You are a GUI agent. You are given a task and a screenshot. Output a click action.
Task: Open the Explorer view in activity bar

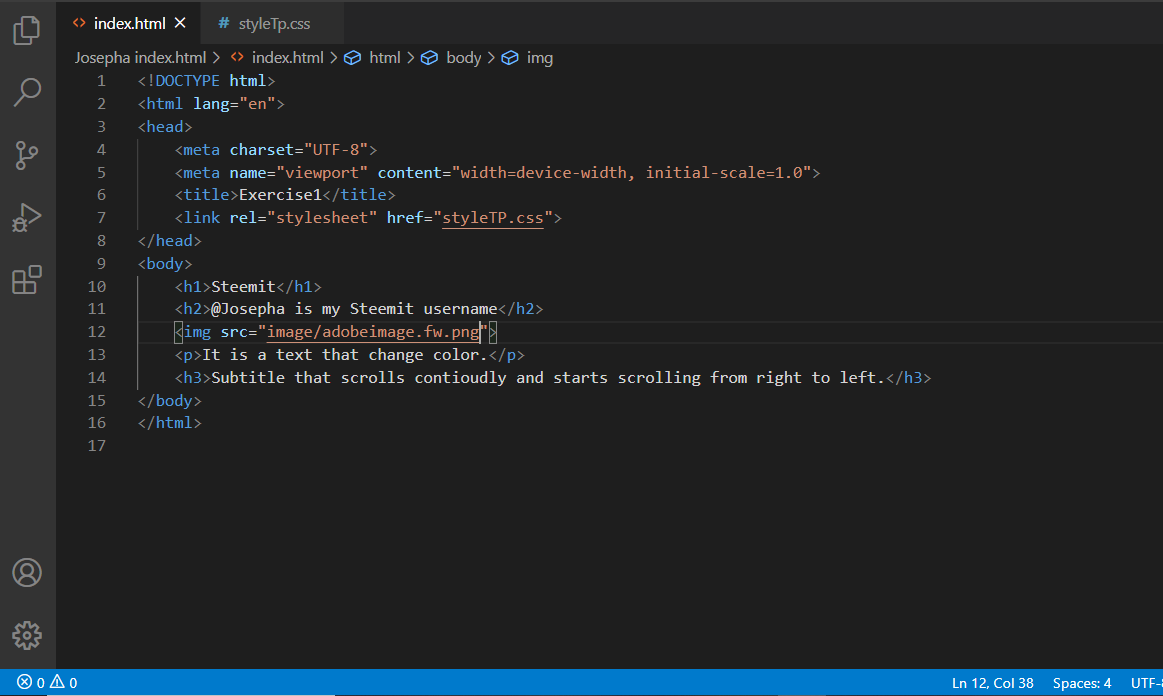point(27,30)
